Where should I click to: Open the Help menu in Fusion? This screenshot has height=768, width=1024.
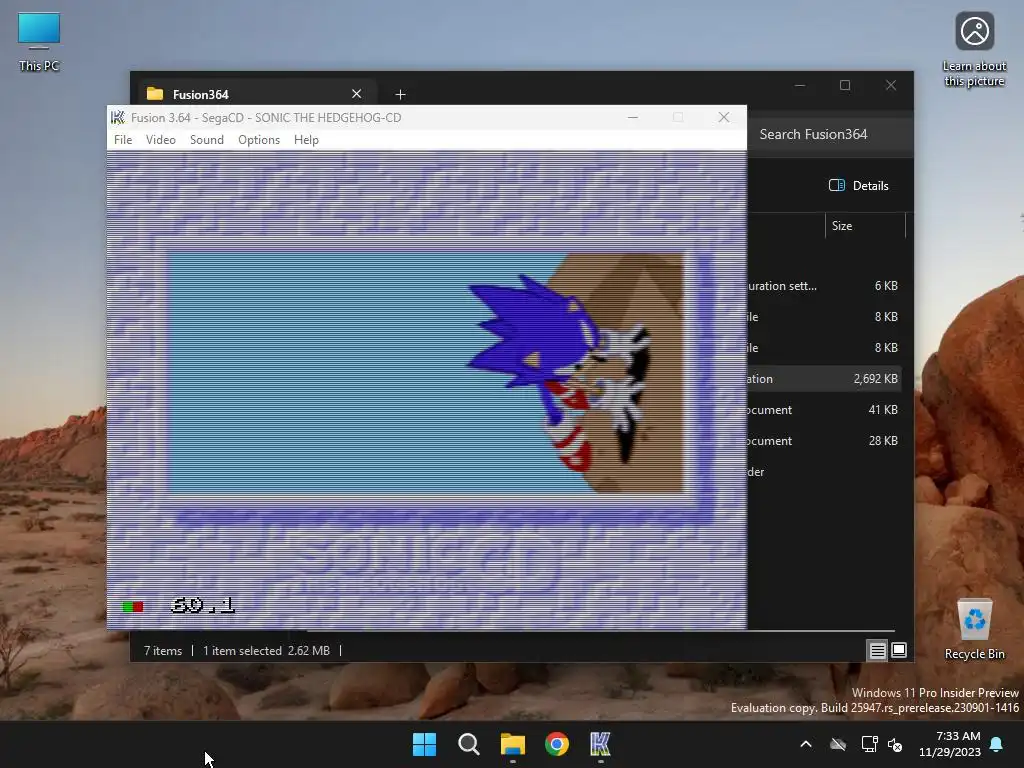point(306,140)
